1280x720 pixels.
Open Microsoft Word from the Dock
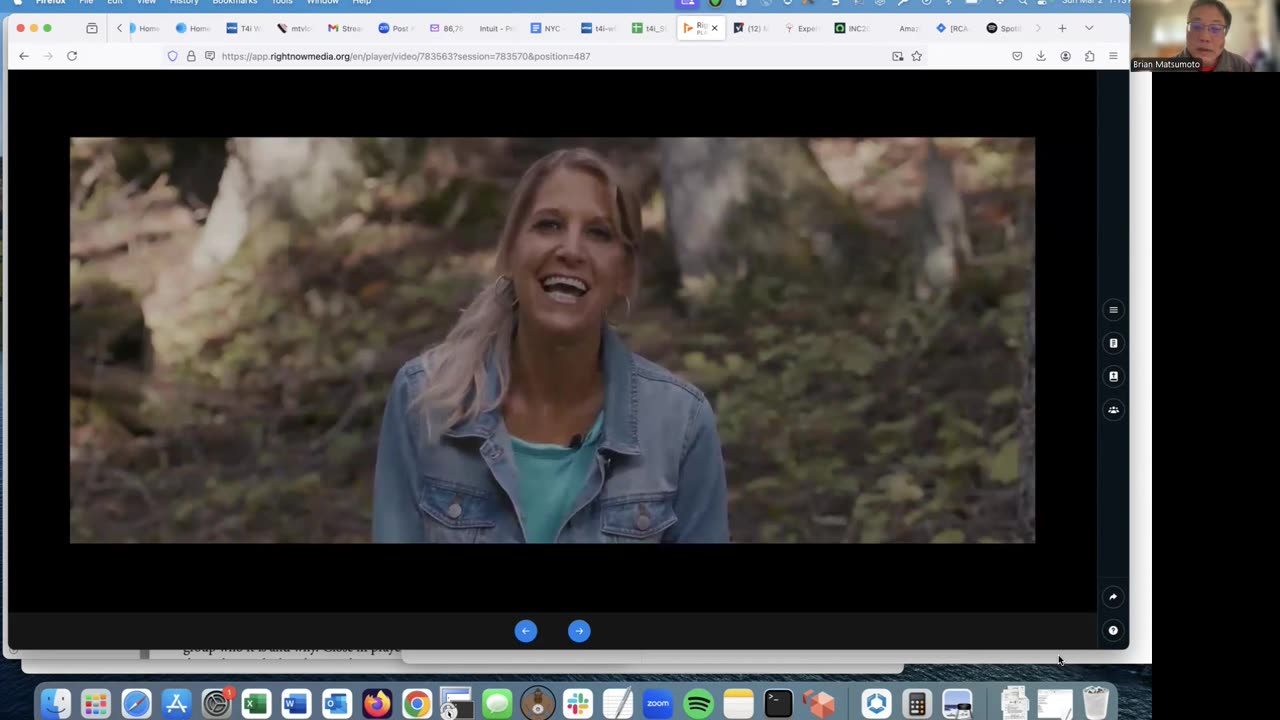[296, 703]
